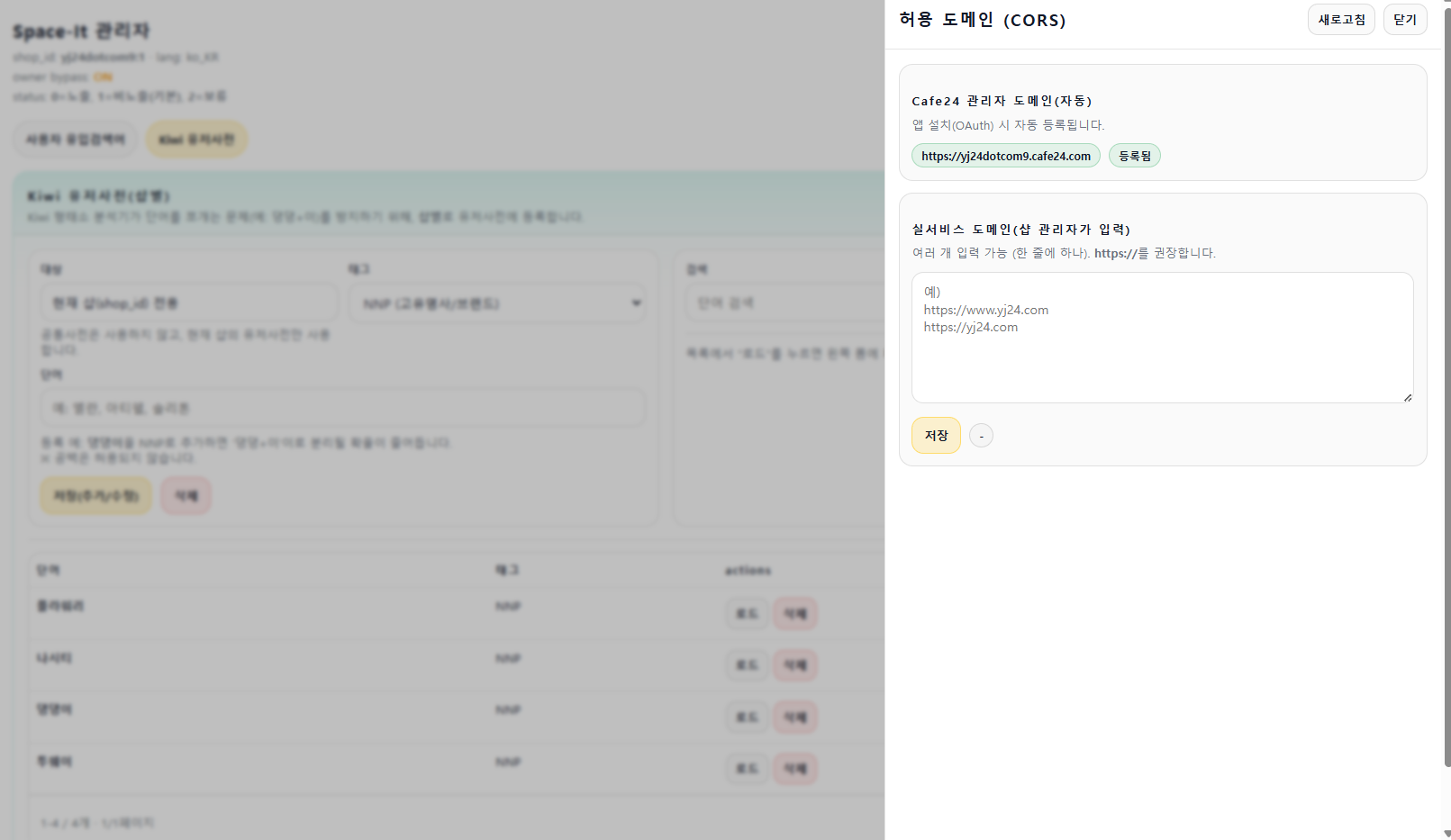The height and width of the screenshot is (840, 1451).
Task: Click the service domain textarea
Action: point(1161,338)
